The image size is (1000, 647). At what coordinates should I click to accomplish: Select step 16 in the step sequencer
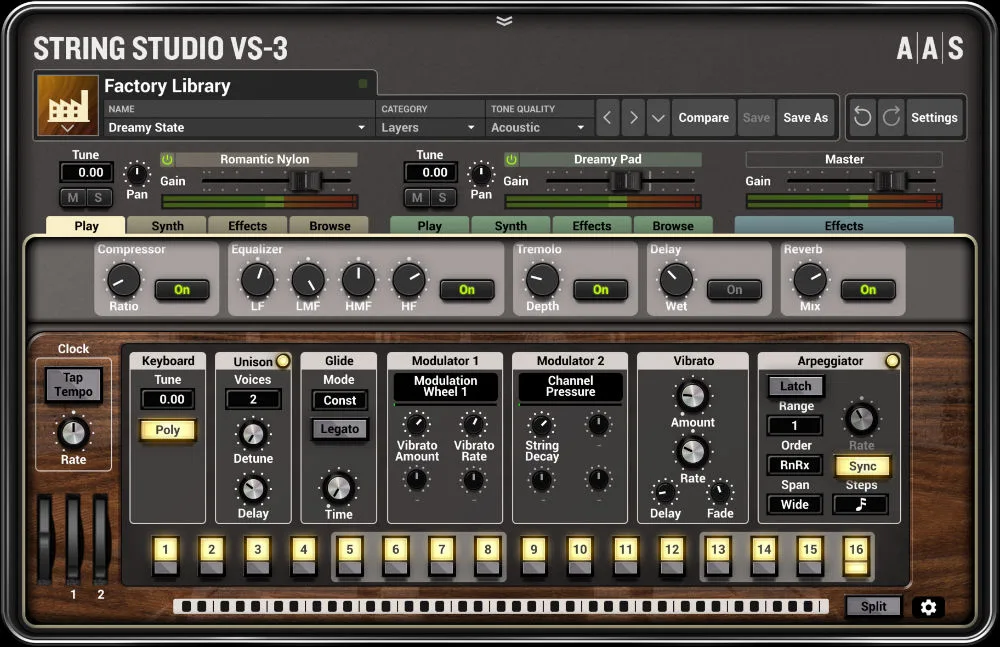855,551
